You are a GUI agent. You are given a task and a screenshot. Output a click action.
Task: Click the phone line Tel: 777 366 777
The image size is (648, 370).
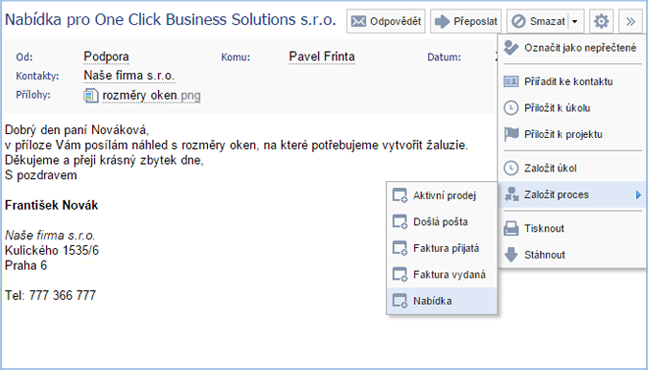tap(50, 295)
